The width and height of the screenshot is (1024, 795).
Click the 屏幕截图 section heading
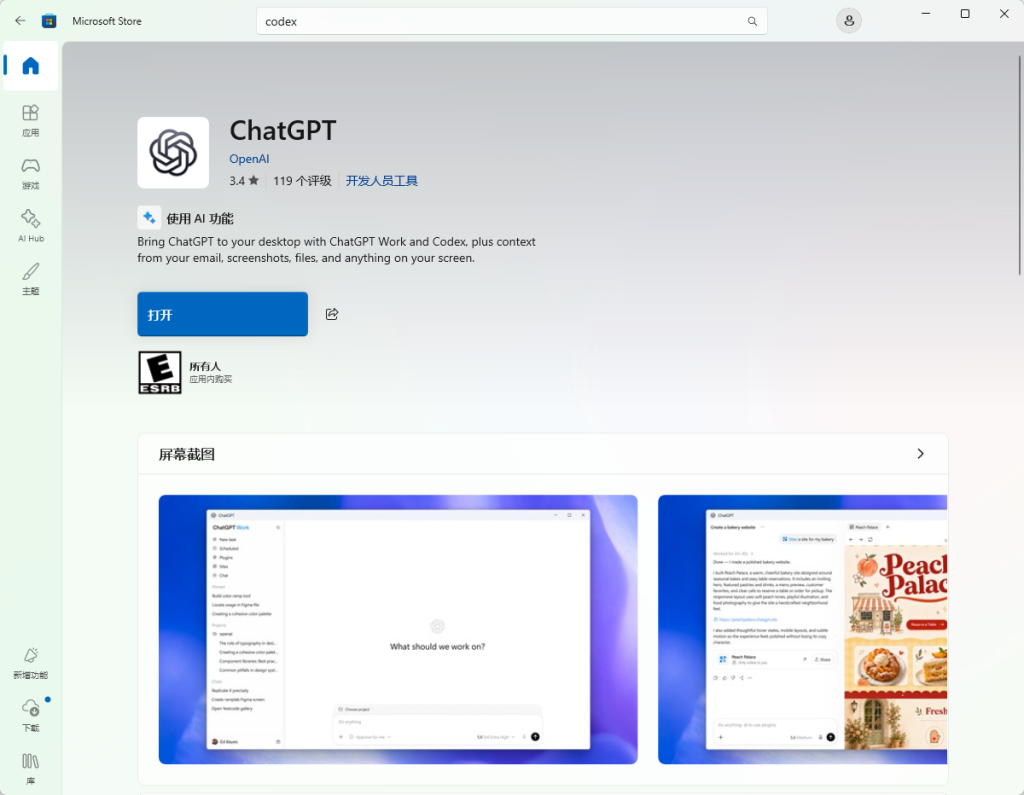click(x=187, y=454)
